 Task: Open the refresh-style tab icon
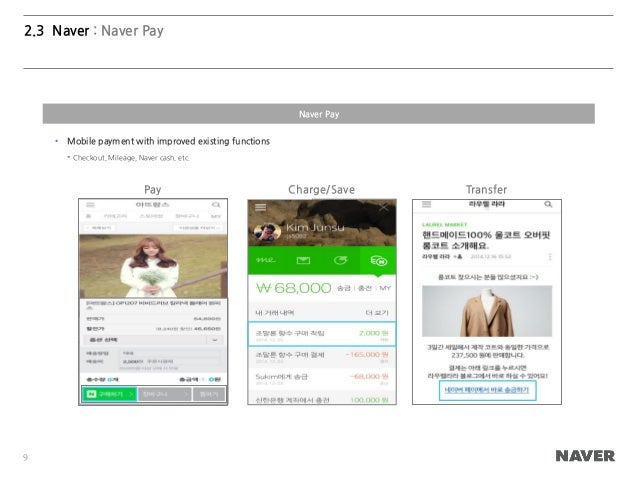(341, 260)
